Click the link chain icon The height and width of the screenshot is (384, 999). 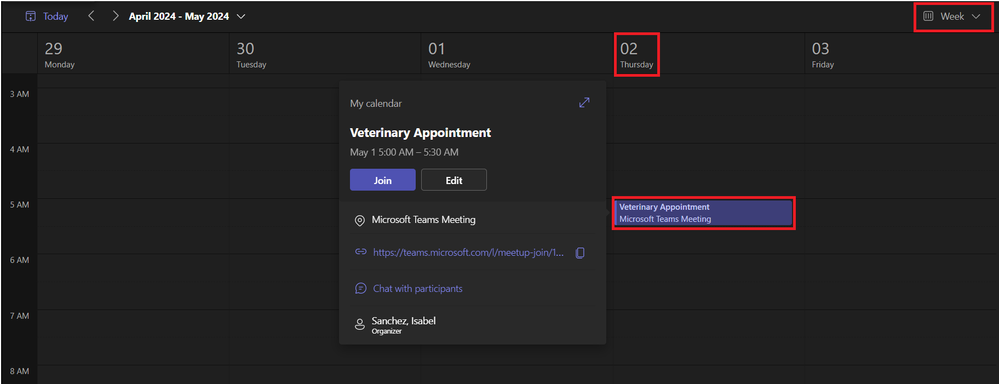(360, 252)
